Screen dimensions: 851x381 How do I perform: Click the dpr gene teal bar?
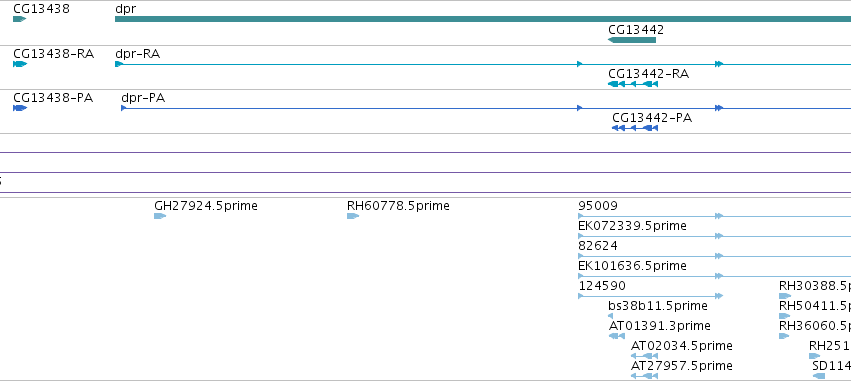483,19
